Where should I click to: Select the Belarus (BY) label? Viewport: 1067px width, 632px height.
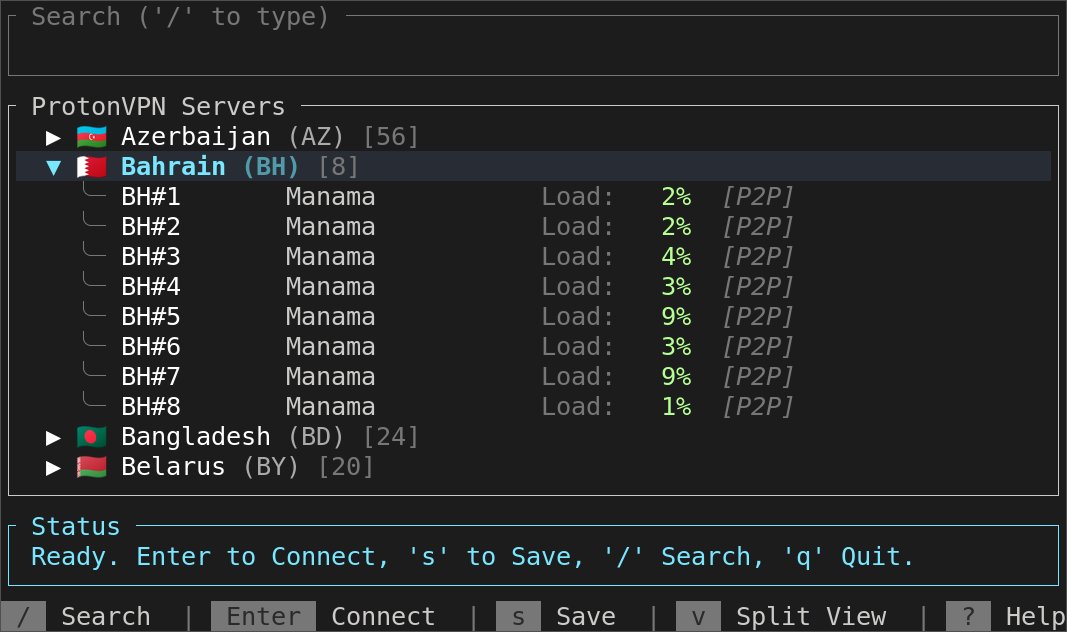point(210,467)
